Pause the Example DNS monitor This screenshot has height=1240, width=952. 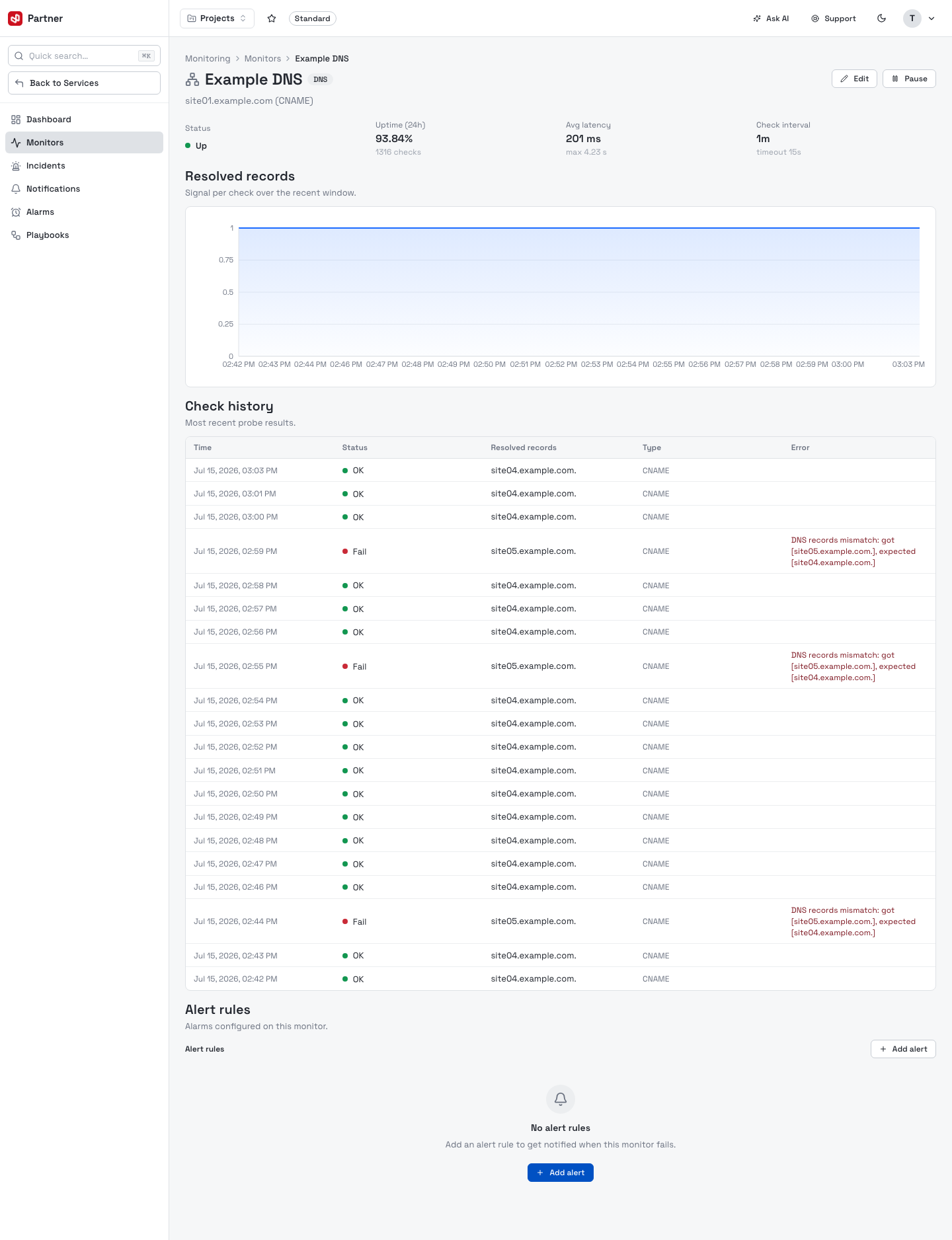coord(909,79)
